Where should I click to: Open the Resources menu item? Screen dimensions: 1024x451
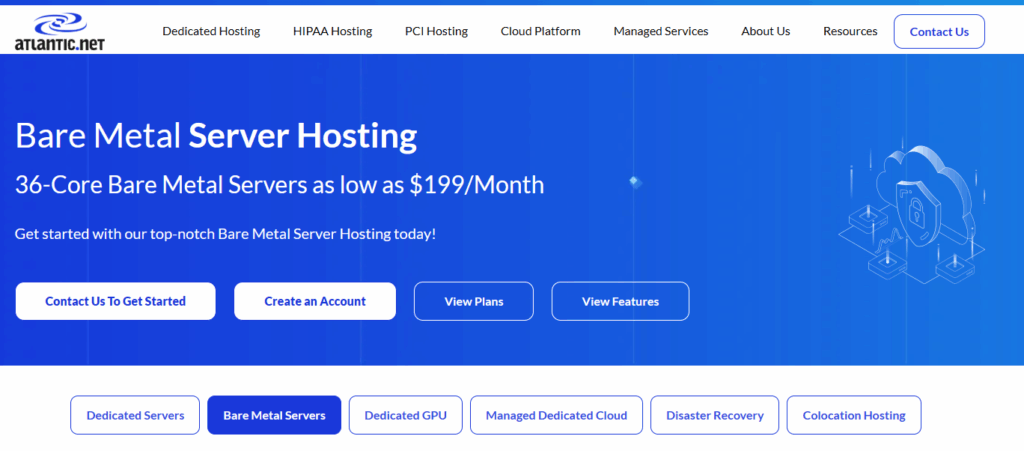pos(850,31)
